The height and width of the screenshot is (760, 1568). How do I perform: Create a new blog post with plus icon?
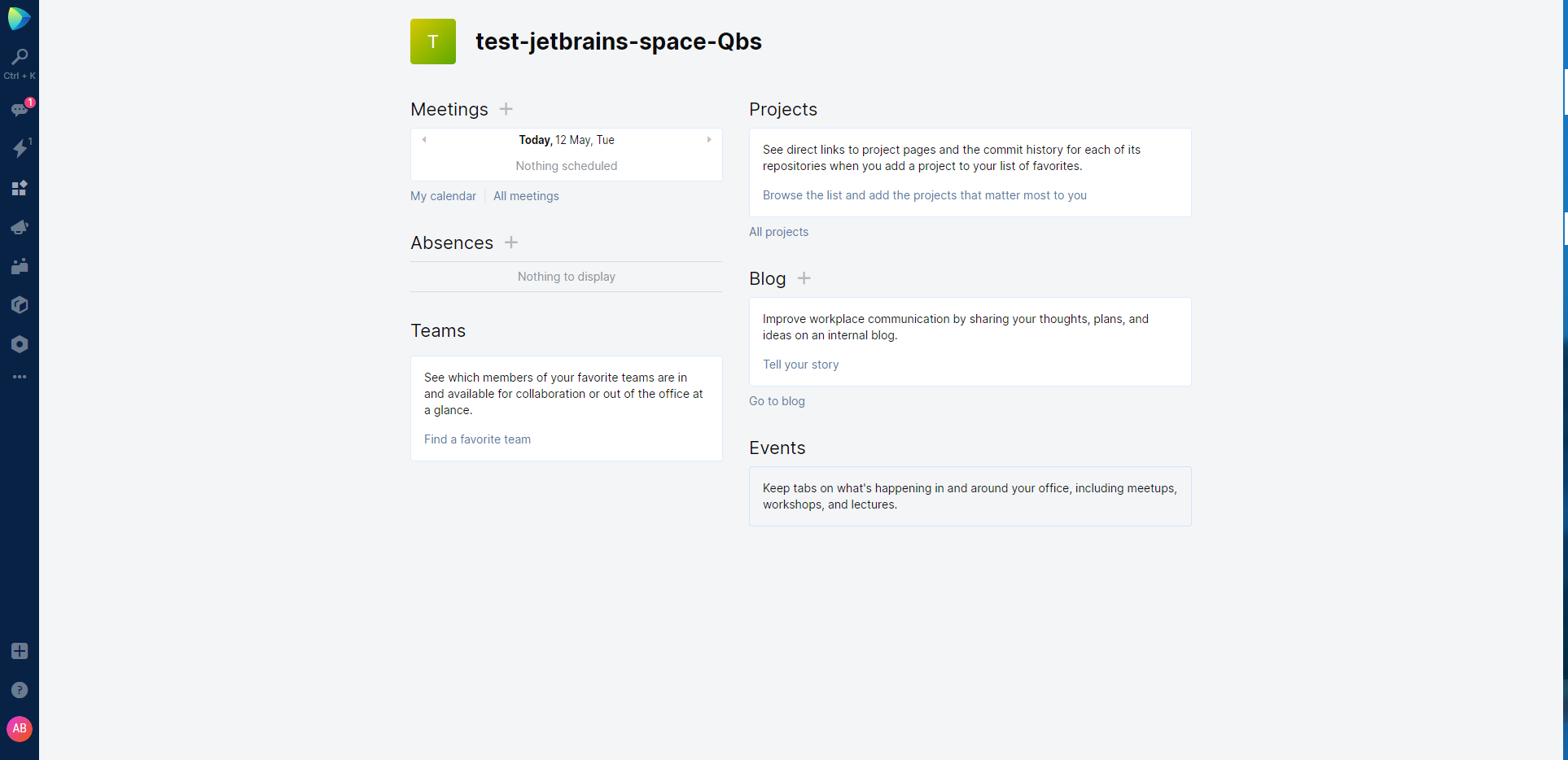coord(804,278)
